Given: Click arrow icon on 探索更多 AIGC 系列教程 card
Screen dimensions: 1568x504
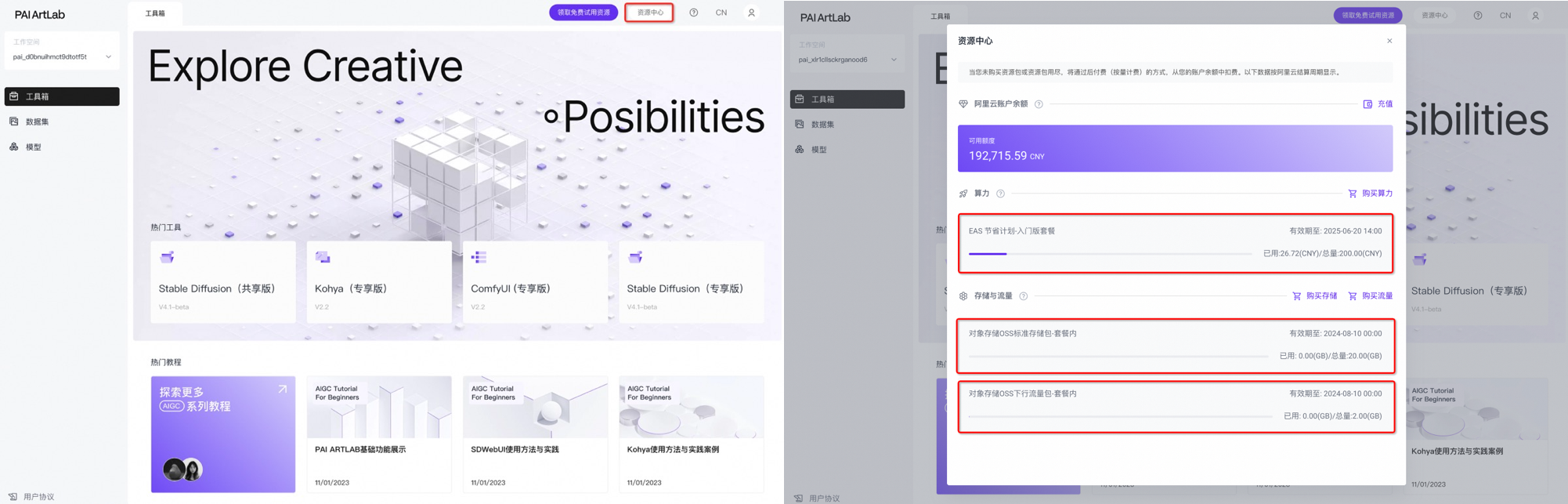Looking at the screenshot, I should [x=282, y=390].
